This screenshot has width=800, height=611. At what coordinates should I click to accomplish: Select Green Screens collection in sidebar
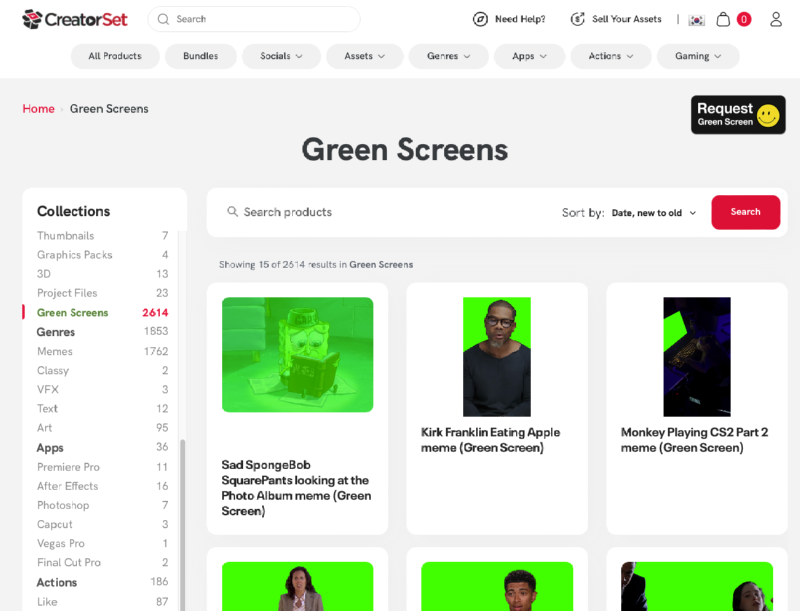click(x=102, y=313)
